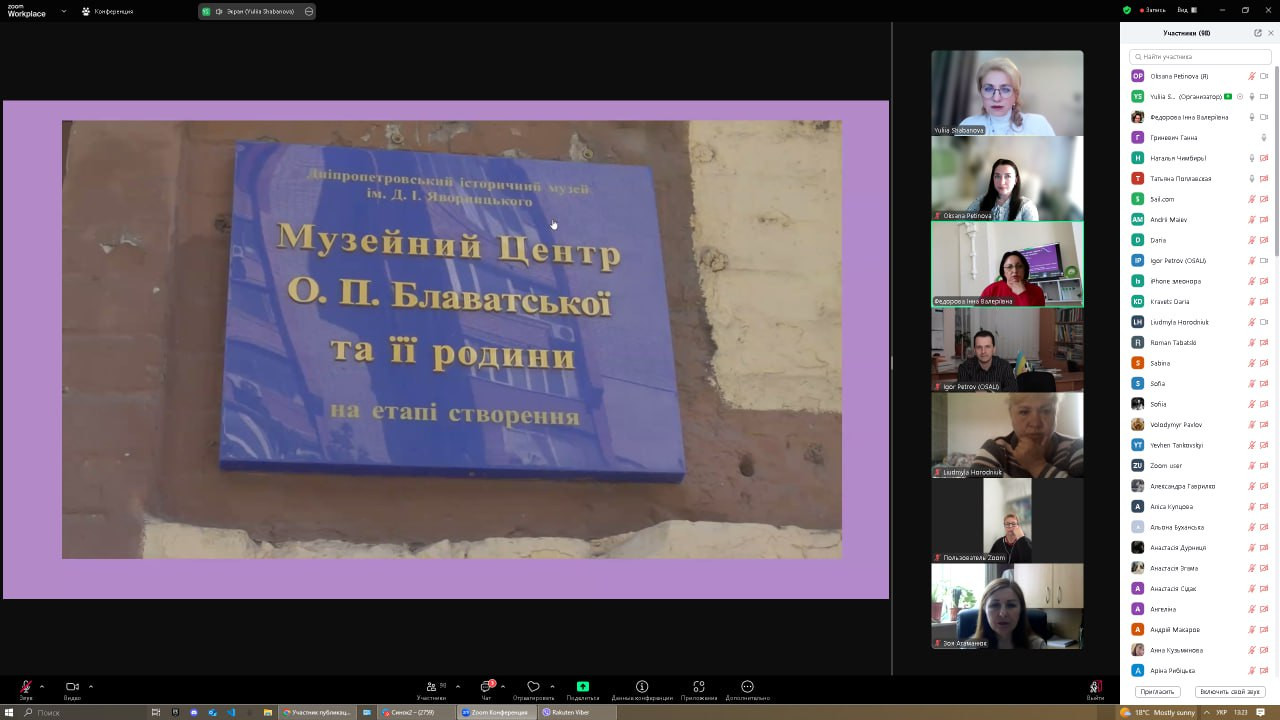Click the 13:23 taskbar clock
Image resolution: width=1280 pixels, height=720 pixels.
[x=1240, y=712]
